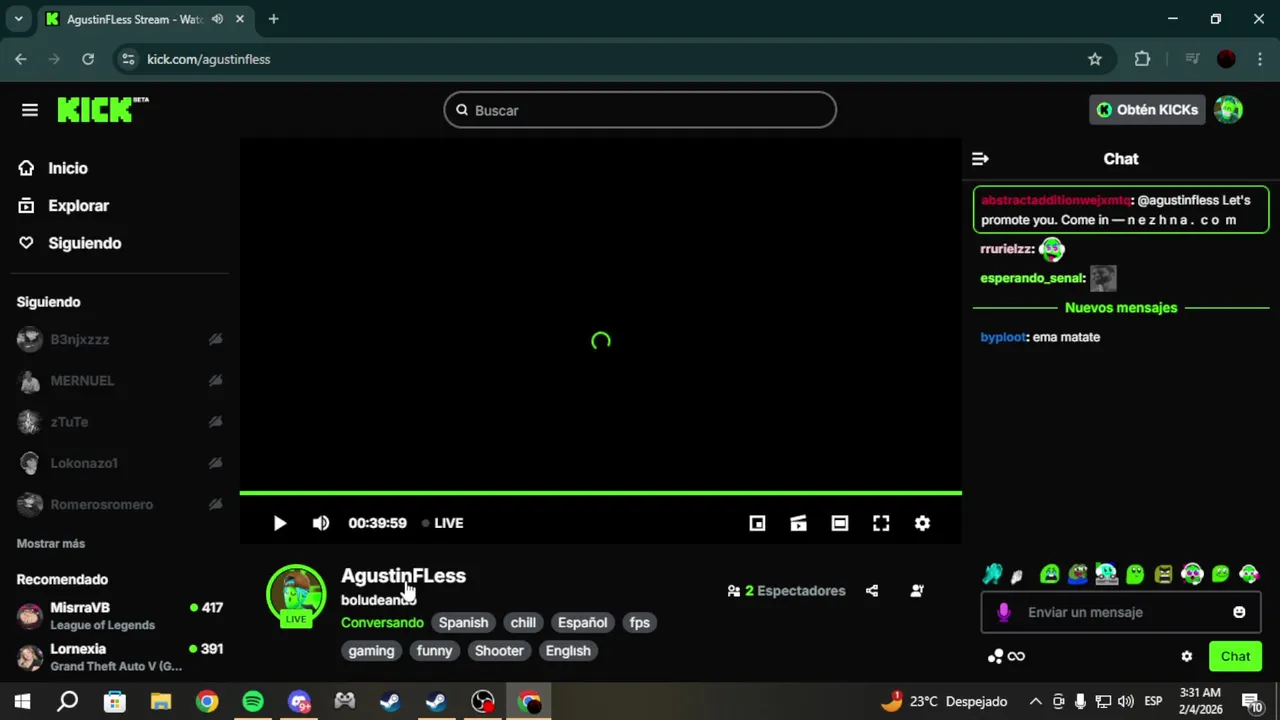Open the tab search dropdown arrow
Viewport: 1280px width, 720px height.
(x=18, y=19)
